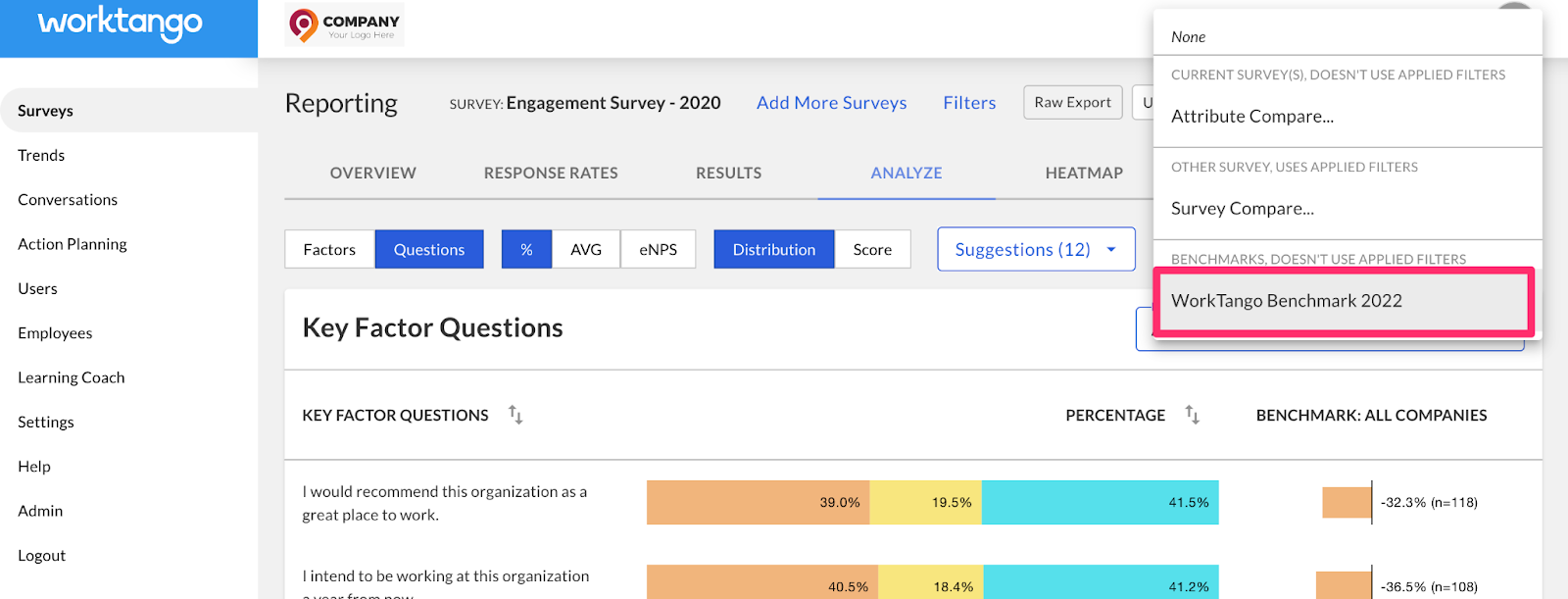Click the orange 40.5% bar segment
The image size is (1568, 599).
pos(762,582)
